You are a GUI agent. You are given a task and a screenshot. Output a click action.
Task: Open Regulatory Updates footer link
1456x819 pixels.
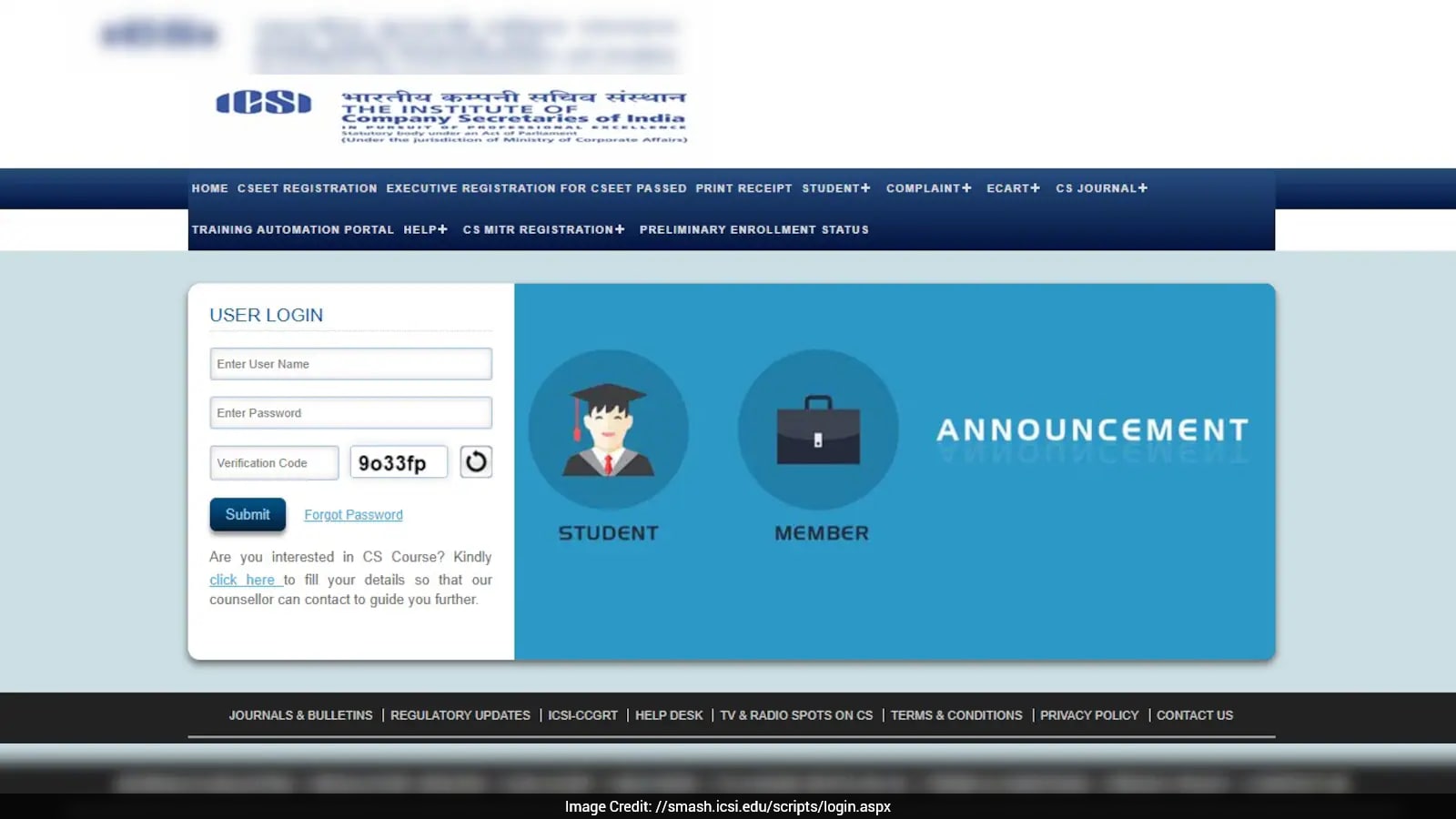460,715
